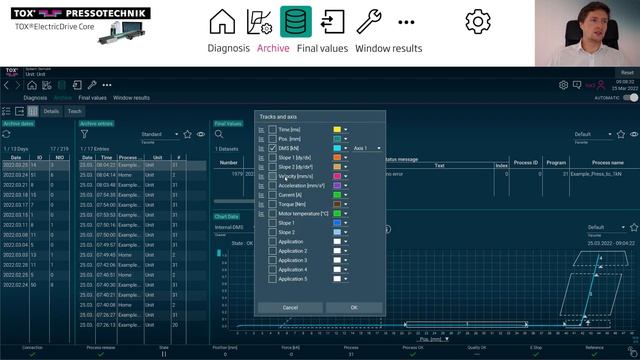
Task: Open the Final Values Default favorite dropdown
Action: (593, 134)
